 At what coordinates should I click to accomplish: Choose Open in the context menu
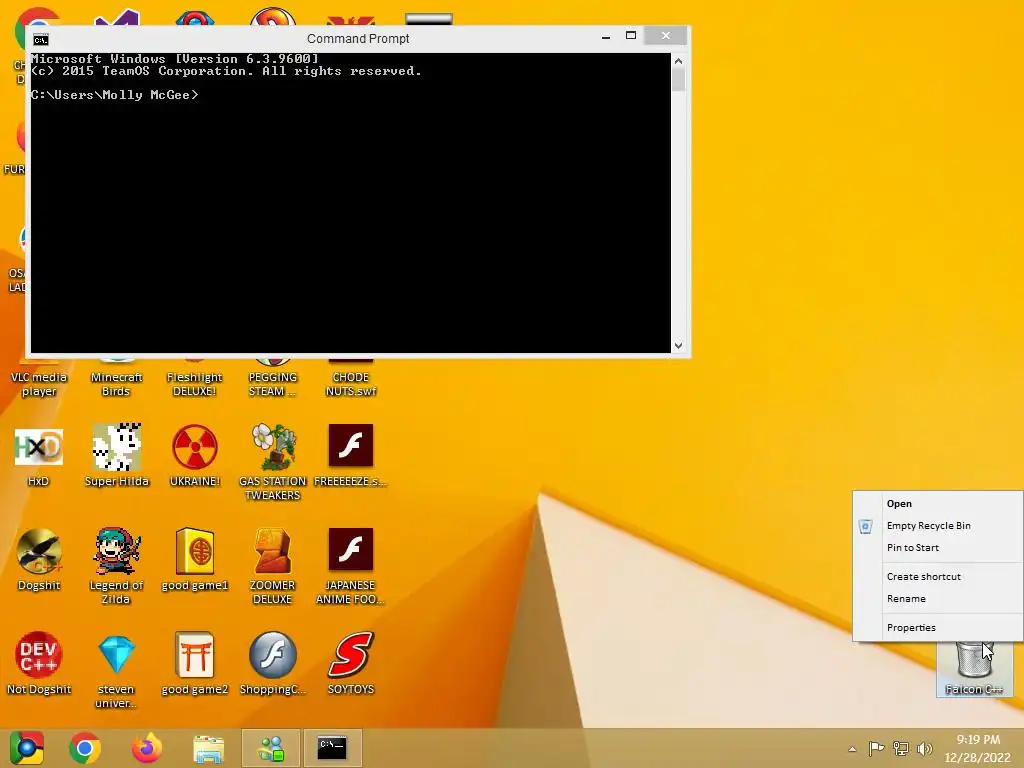point(938,504)
